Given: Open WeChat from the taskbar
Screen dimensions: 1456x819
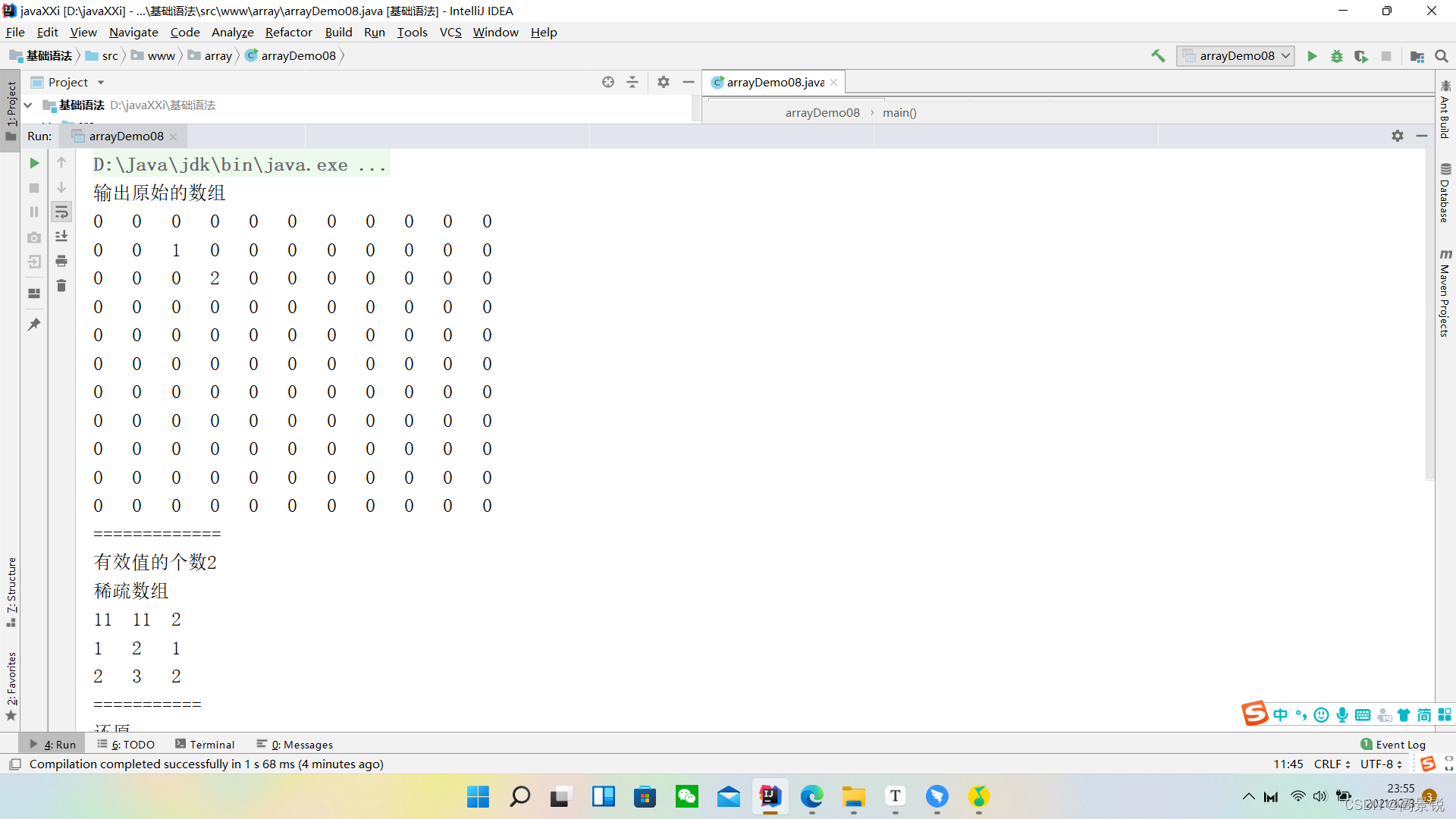Looking at the screenshot, I should 687,797.
